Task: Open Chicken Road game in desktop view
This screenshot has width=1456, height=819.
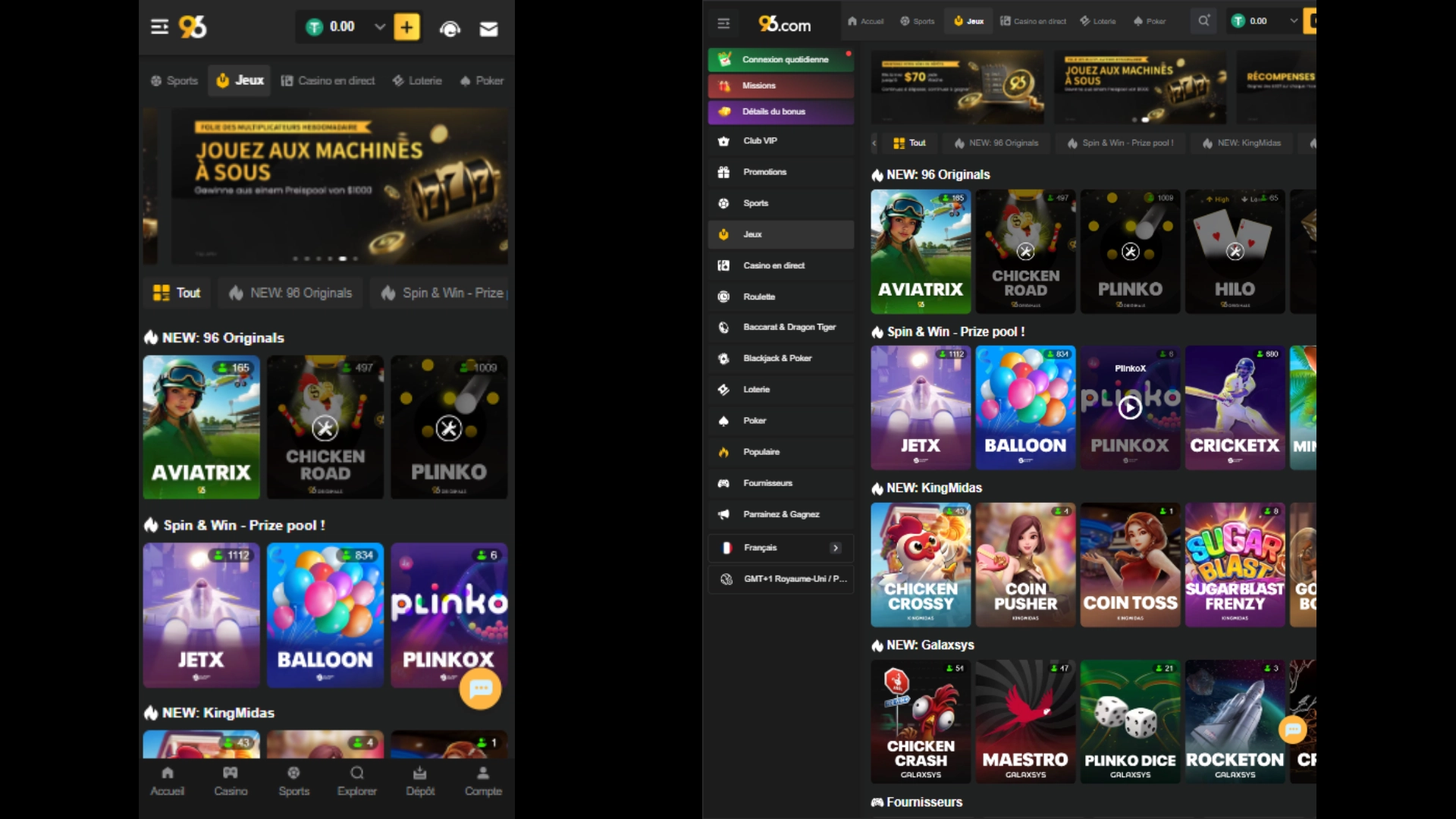Action: pos(1025,251)
